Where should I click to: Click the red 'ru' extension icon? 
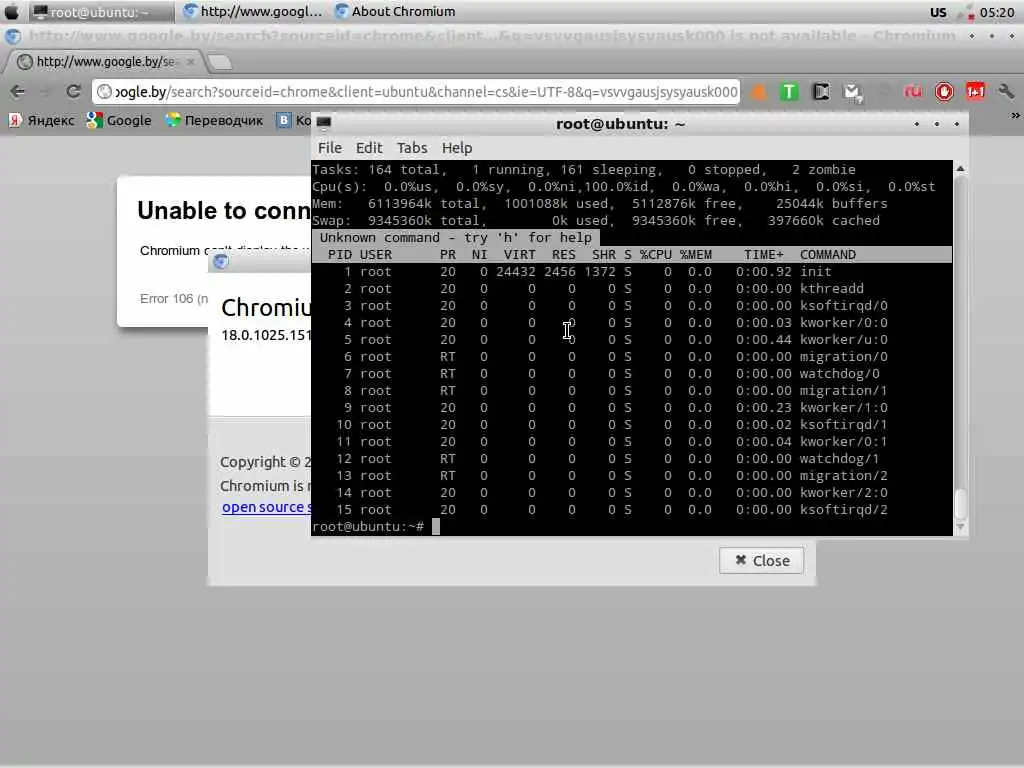912,92
